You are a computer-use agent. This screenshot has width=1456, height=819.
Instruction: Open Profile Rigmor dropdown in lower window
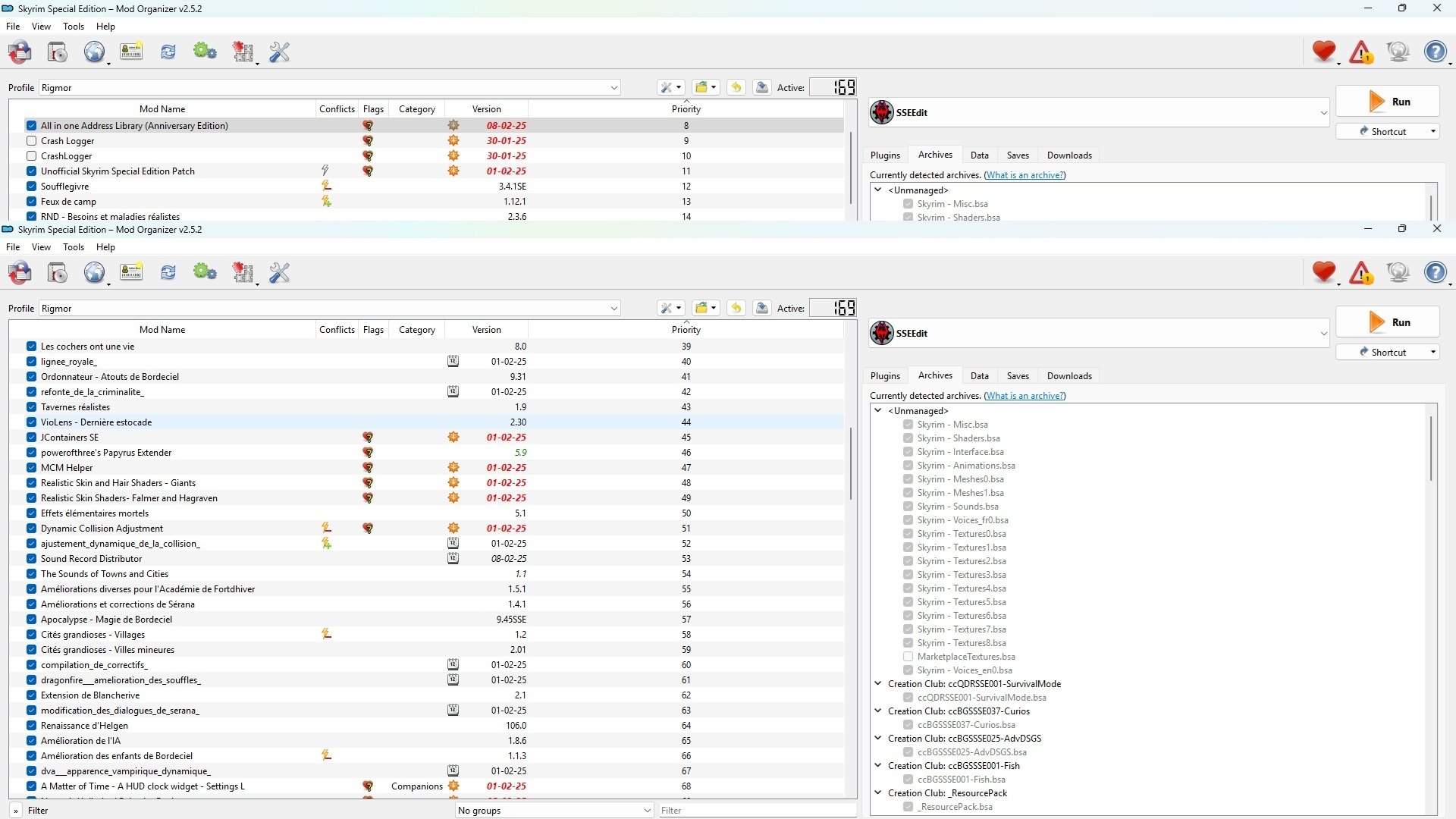[x=329, y=309]
